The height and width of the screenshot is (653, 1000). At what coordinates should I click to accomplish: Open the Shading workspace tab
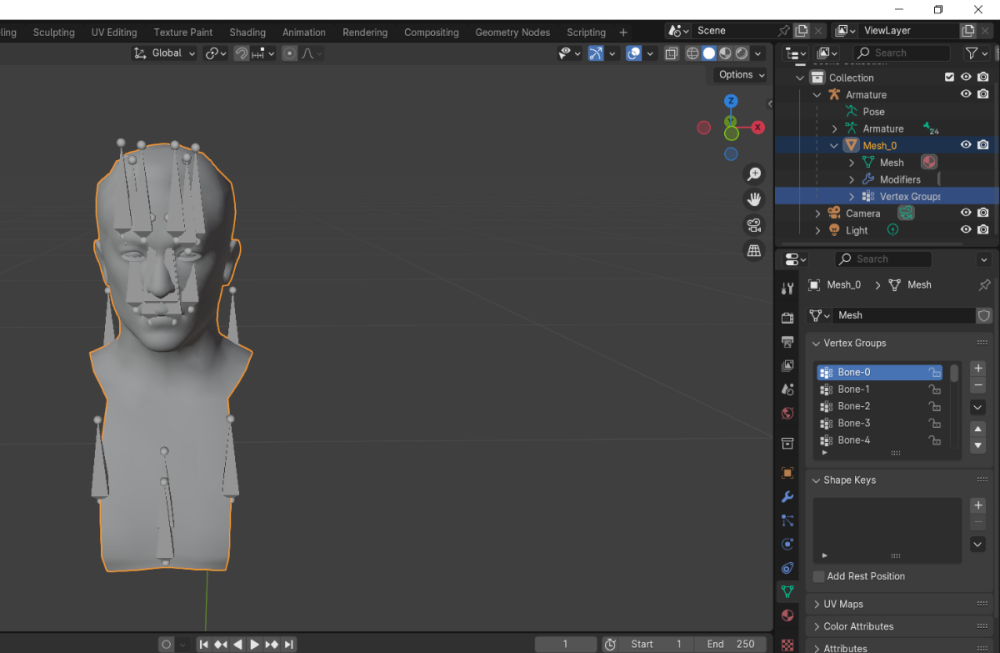click(x=247, y=32)
